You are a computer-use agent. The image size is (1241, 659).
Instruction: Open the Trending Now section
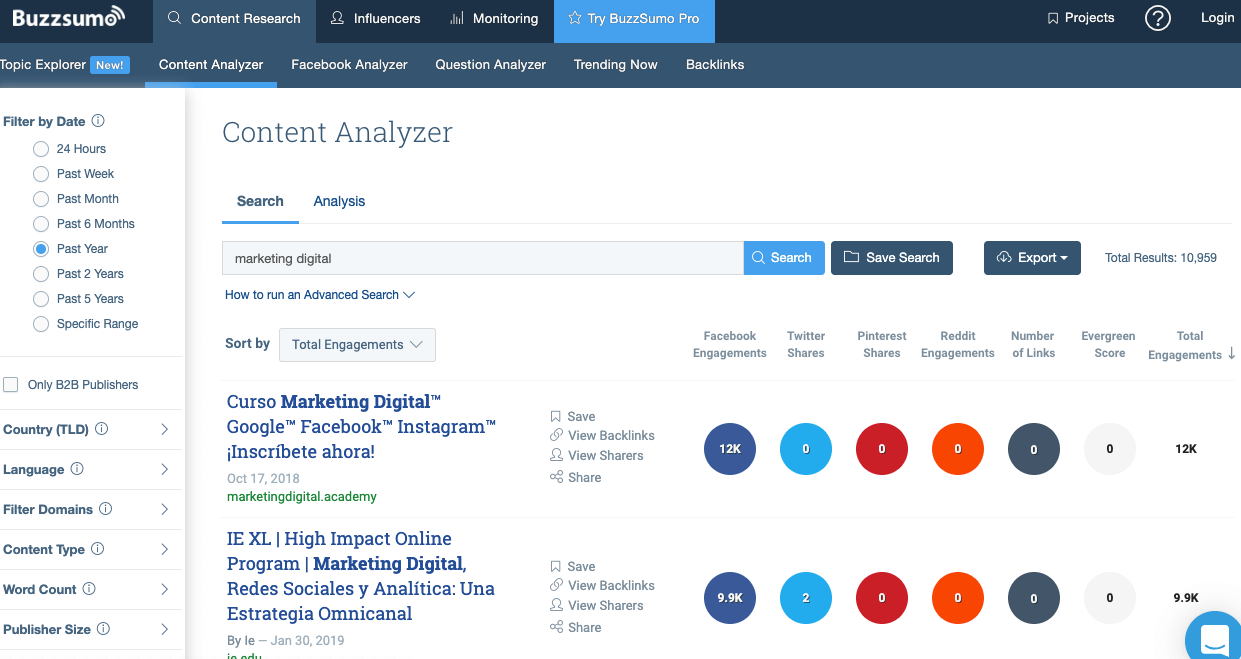615,64
